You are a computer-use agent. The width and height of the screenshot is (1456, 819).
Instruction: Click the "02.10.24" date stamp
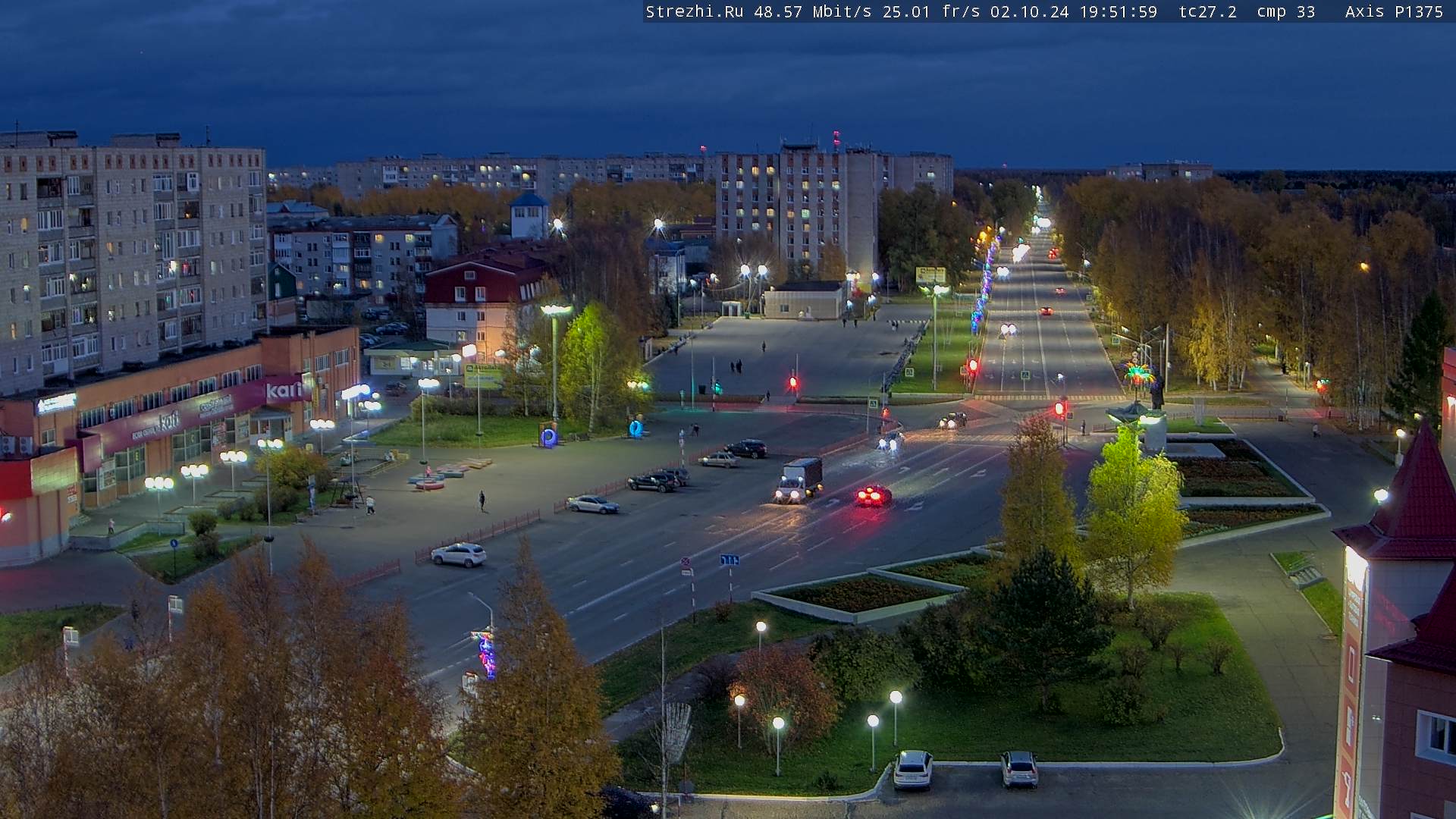pos(1029,12)
